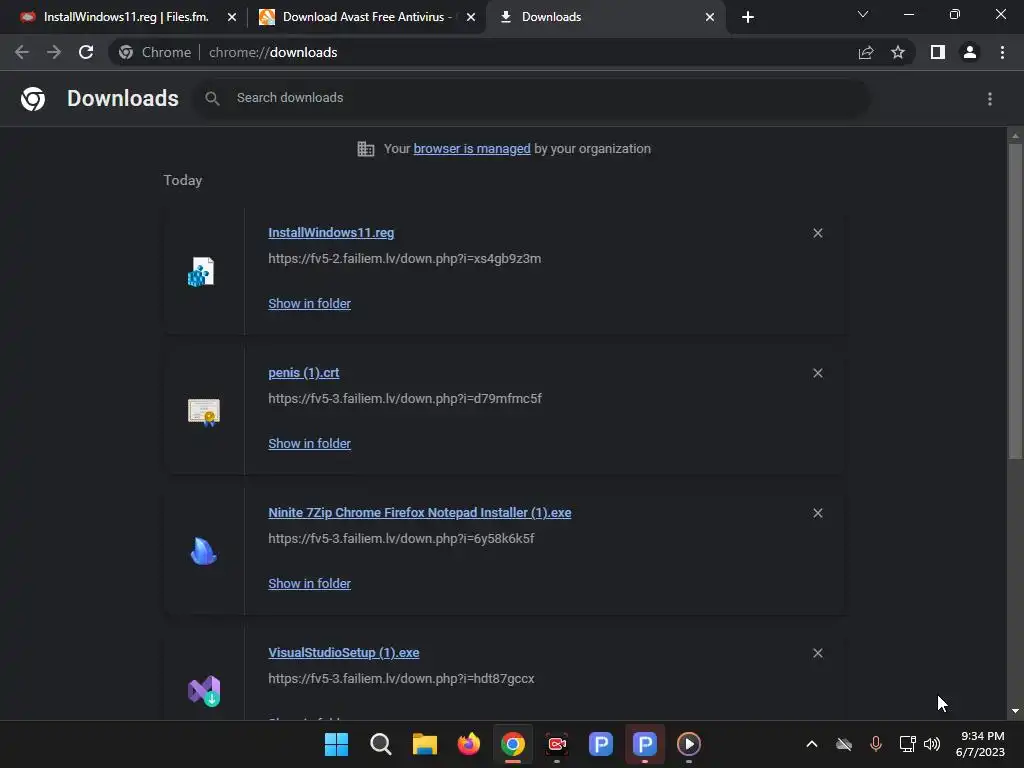Click the OneDrive cloud tray icon
The height and width of the screenshot is (768, 1024).
click(844, 744)
